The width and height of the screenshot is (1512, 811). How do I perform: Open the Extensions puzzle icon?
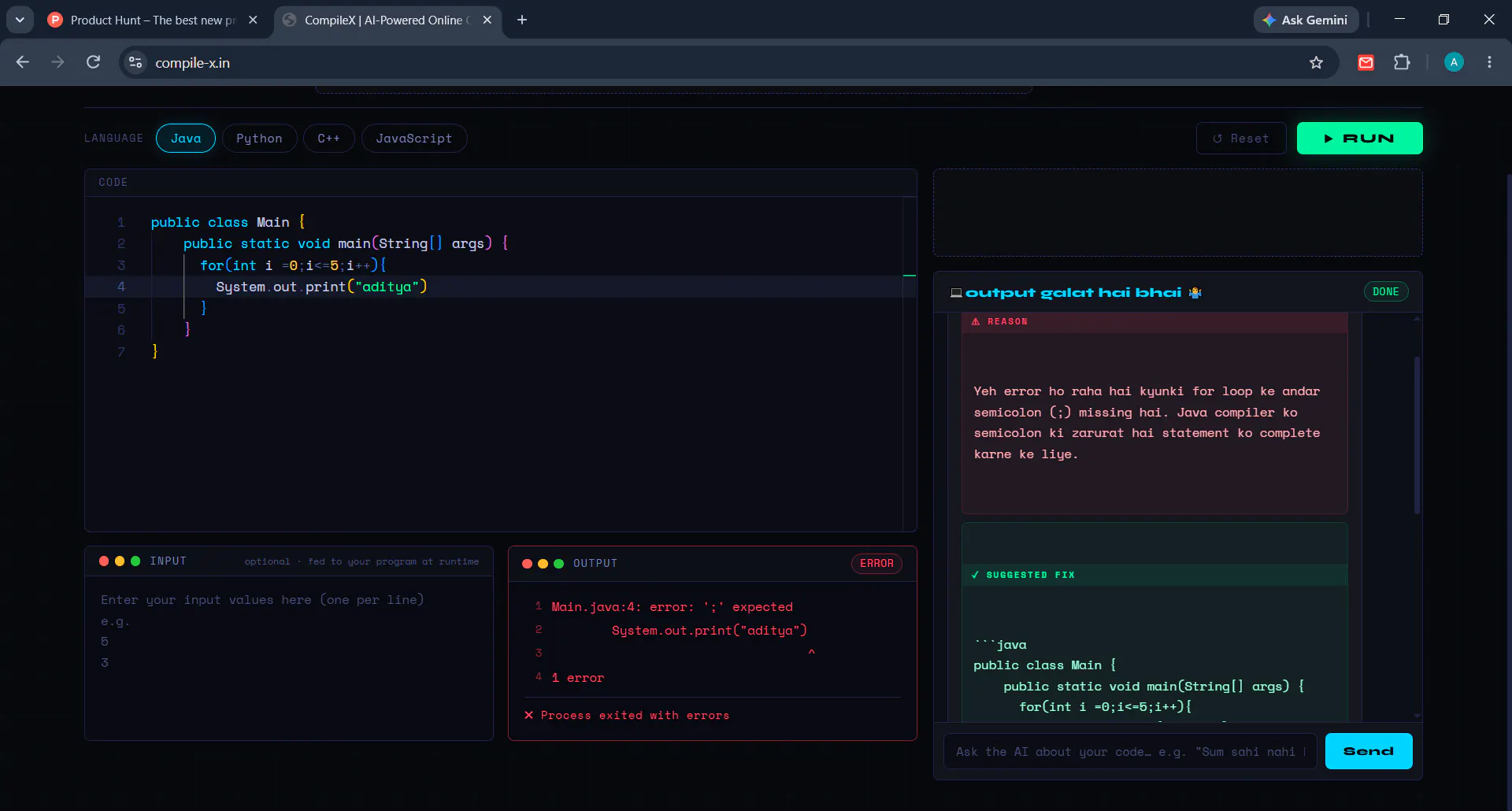1402,62
